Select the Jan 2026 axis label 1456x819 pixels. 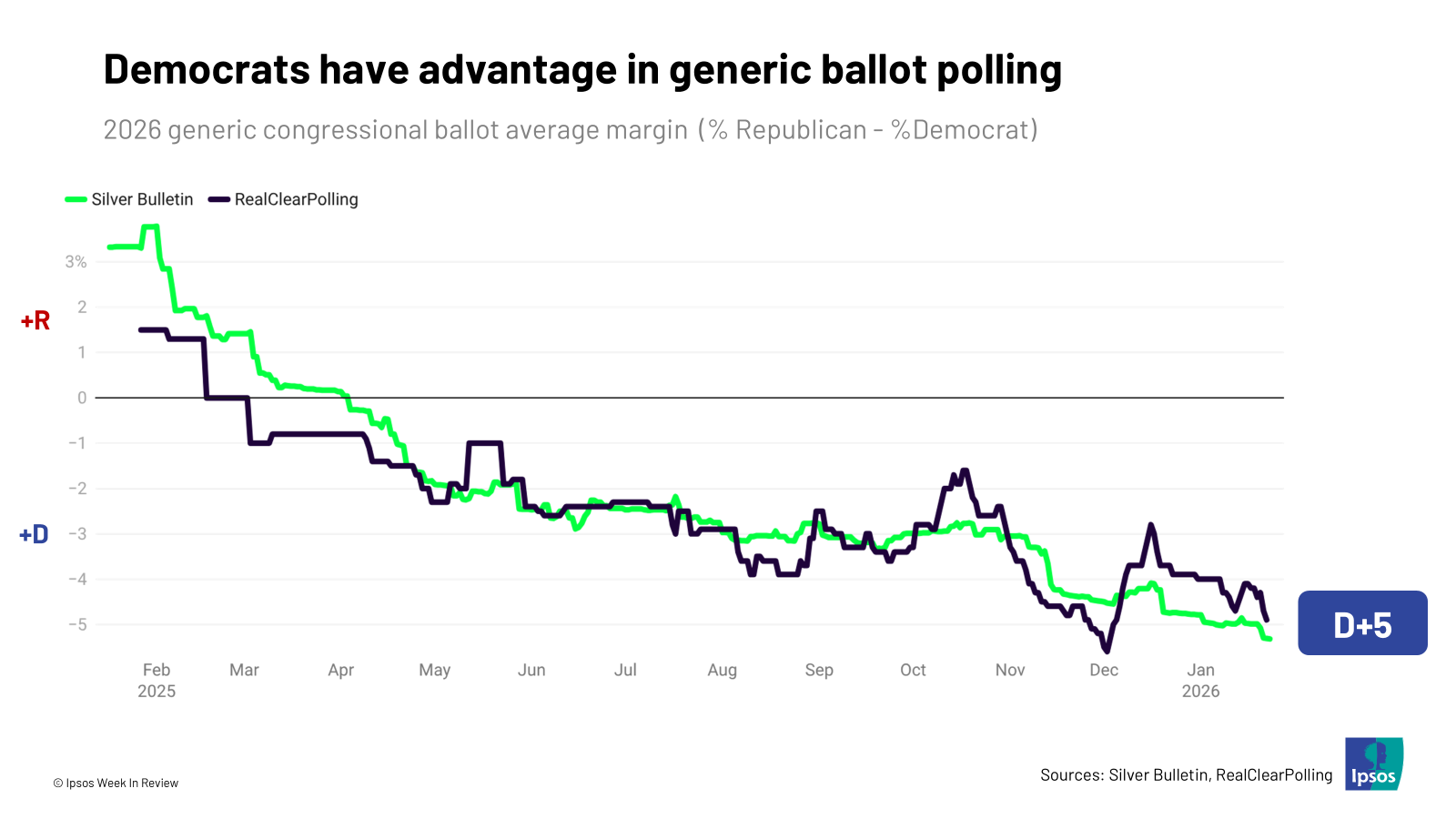click(x=1200, y=680)
